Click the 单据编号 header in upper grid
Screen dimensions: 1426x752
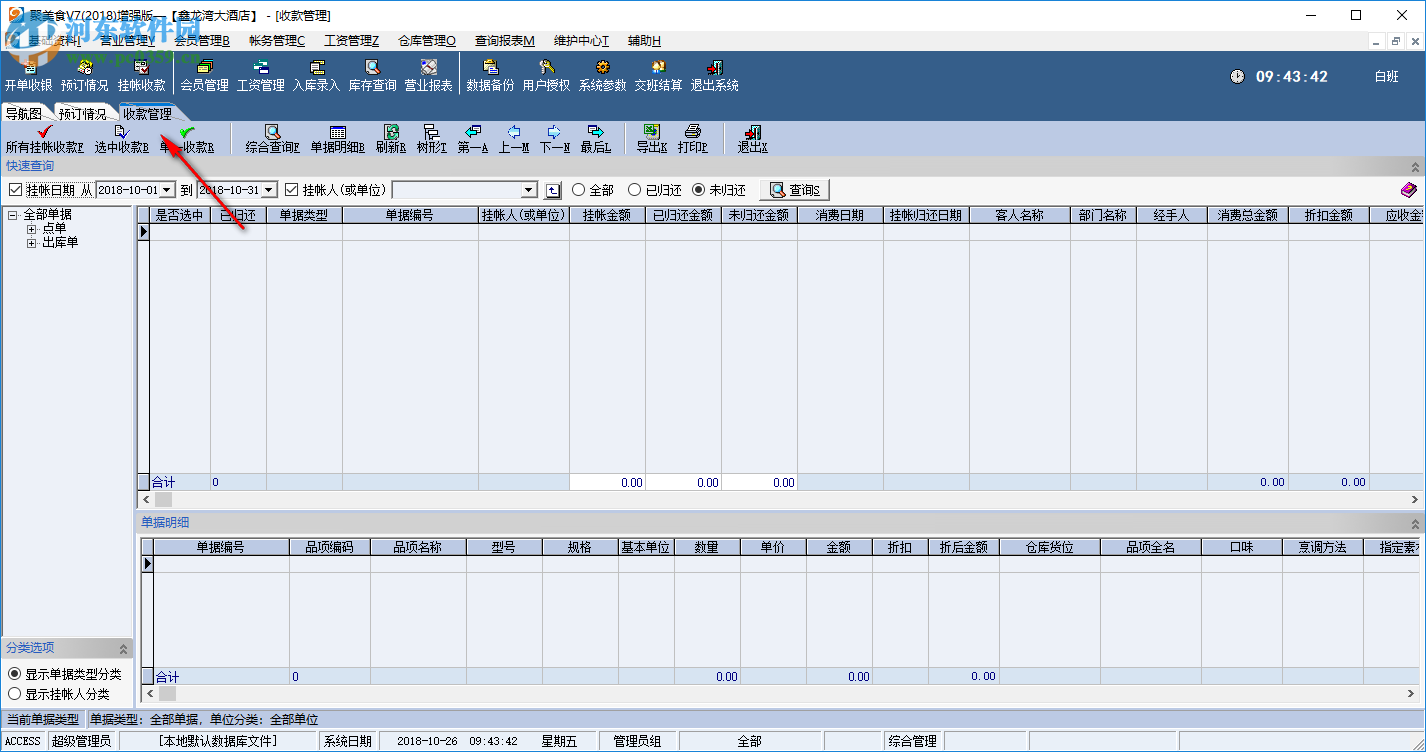click(x=410, y=215)
